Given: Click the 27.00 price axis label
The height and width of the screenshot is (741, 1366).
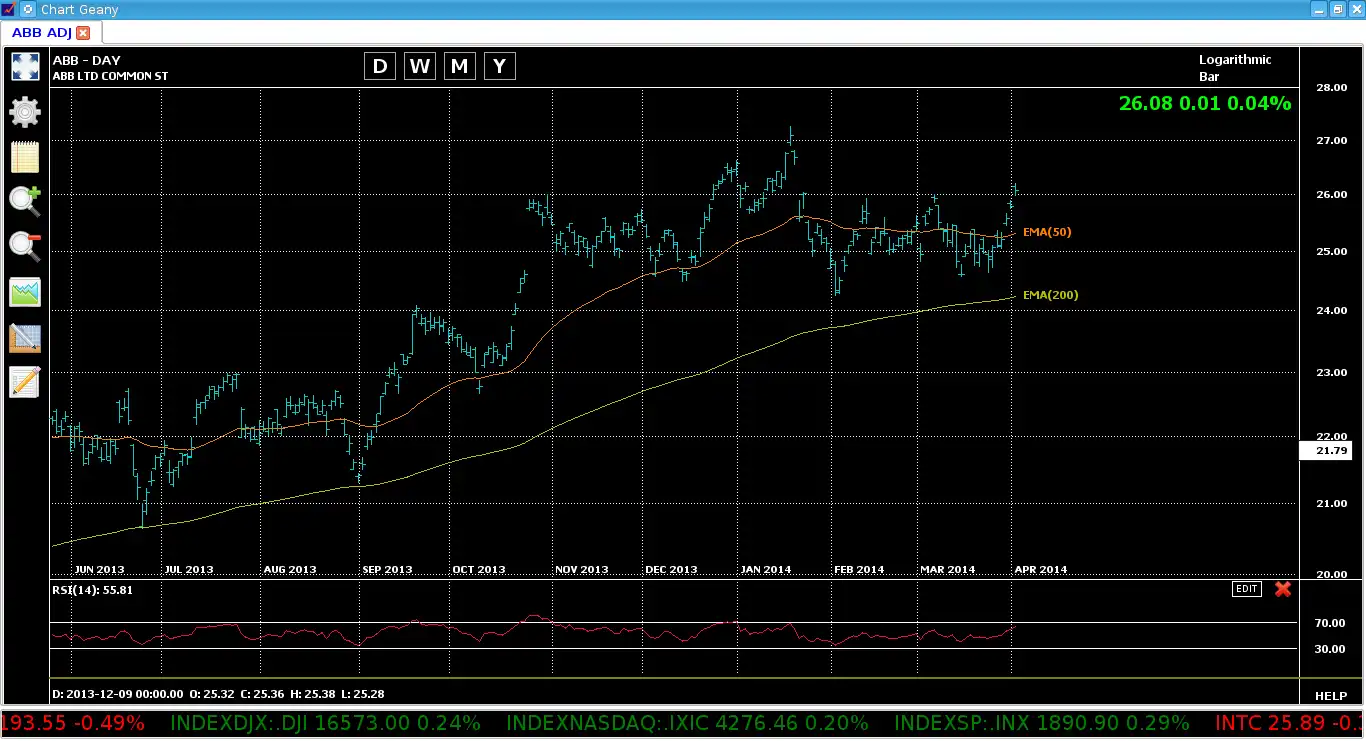Looking at the screenshot, I should coord(1331,141).
